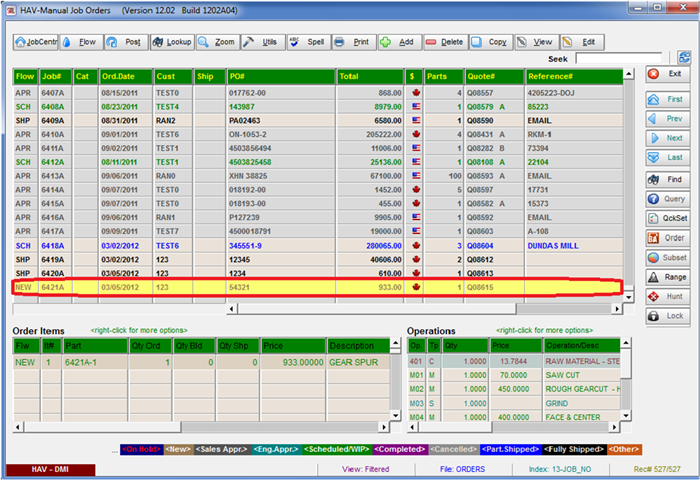Click the refresh icon beside Seek

pos(684,57)
